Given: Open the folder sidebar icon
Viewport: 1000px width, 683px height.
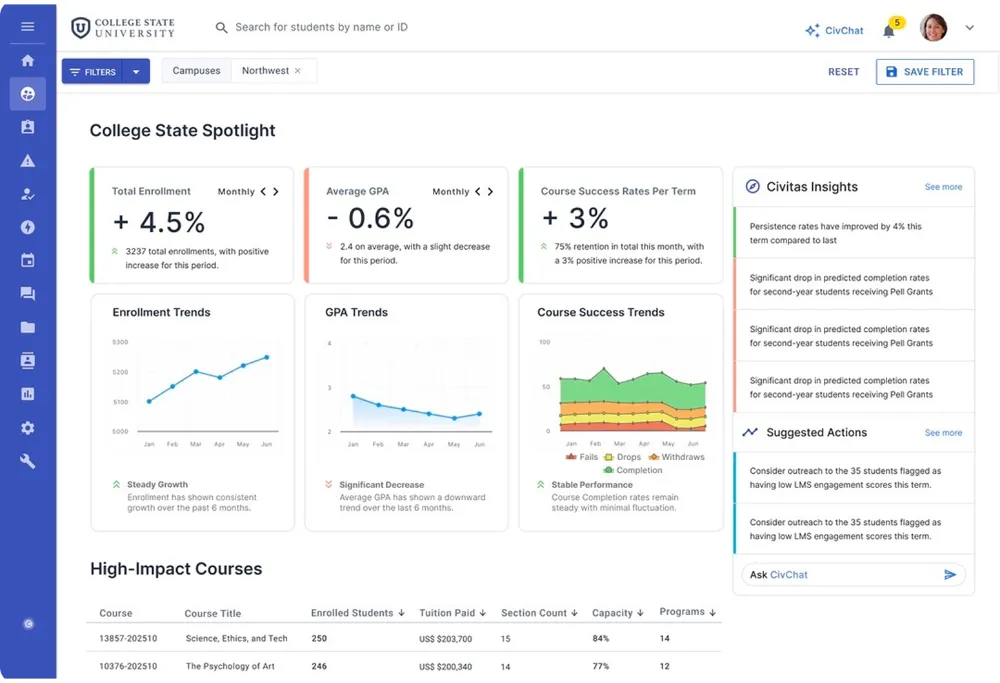Looking at the screenshot, I should pos(27,327).
